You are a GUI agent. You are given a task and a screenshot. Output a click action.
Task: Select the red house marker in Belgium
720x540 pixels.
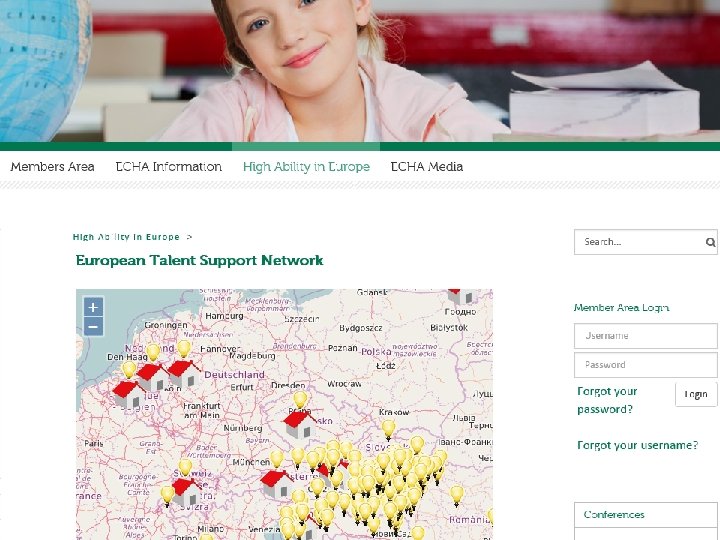point(128,394)
